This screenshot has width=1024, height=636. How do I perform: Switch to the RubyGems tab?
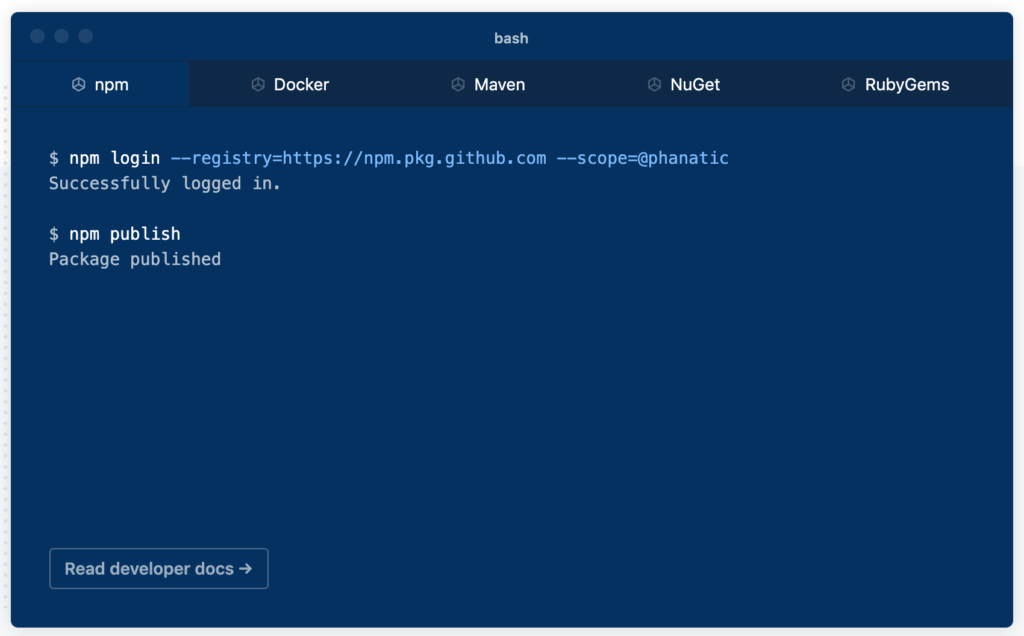pyautogui.click(x=895, y=85)
